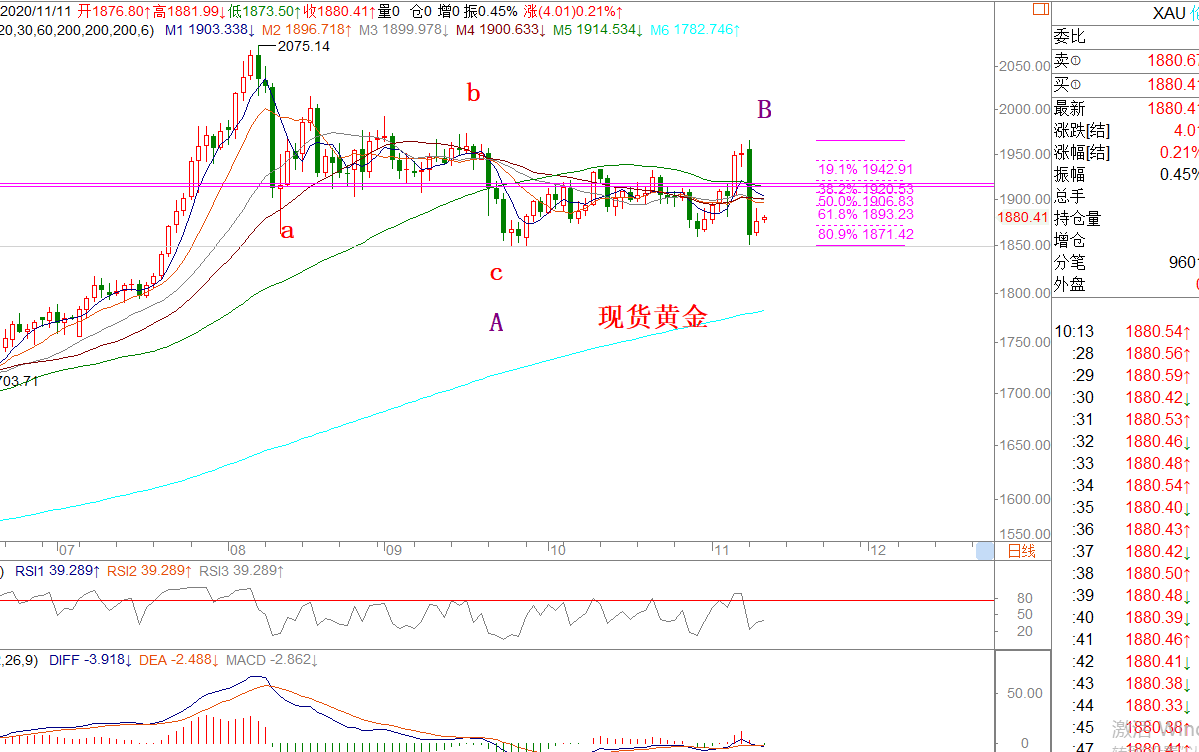
Task: Select the purple wave label 'A'
Action: (x=496, y=323)
